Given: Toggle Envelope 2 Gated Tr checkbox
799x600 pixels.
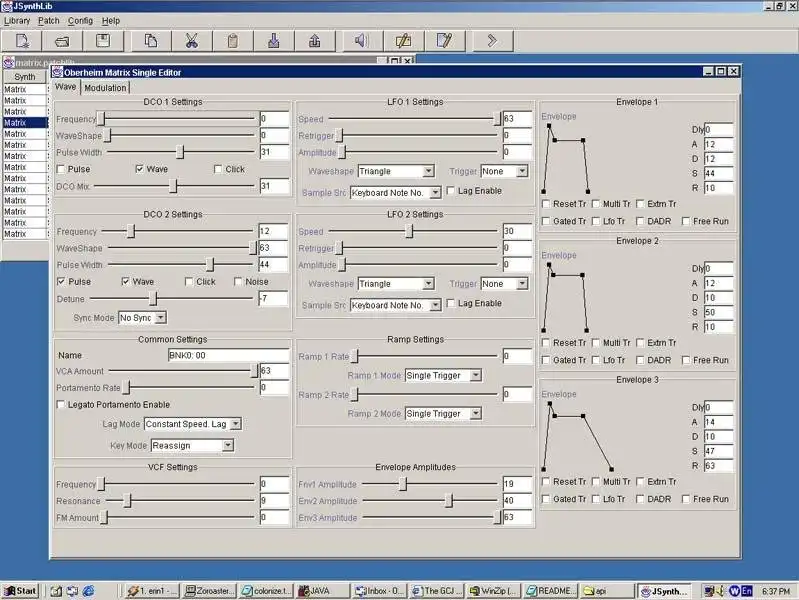Looking at the screenshot, I should pos(546,360).
